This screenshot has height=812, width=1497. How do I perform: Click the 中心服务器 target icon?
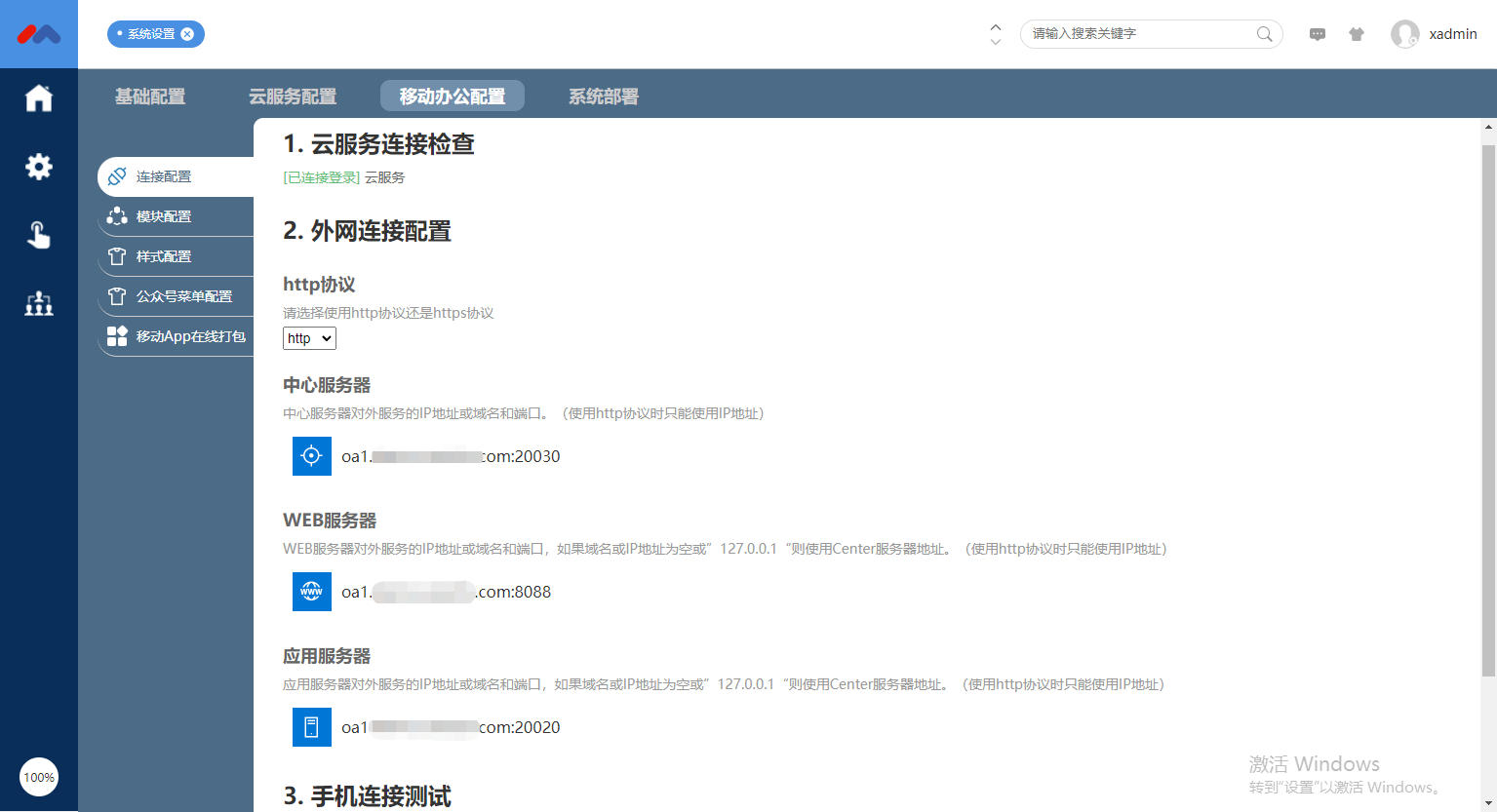(x=311, y=455)
